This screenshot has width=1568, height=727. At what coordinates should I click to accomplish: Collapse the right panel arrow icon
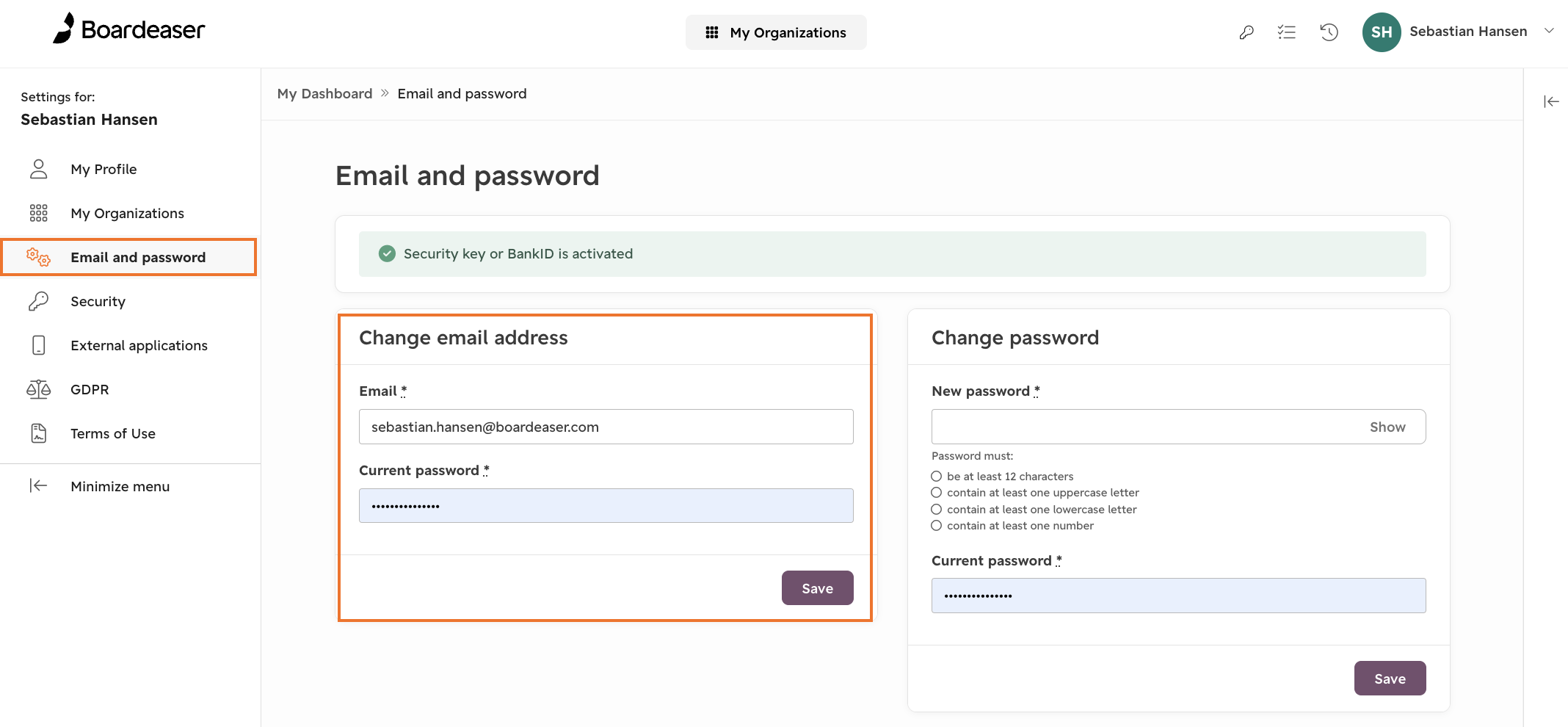[x=1550, y=101]
